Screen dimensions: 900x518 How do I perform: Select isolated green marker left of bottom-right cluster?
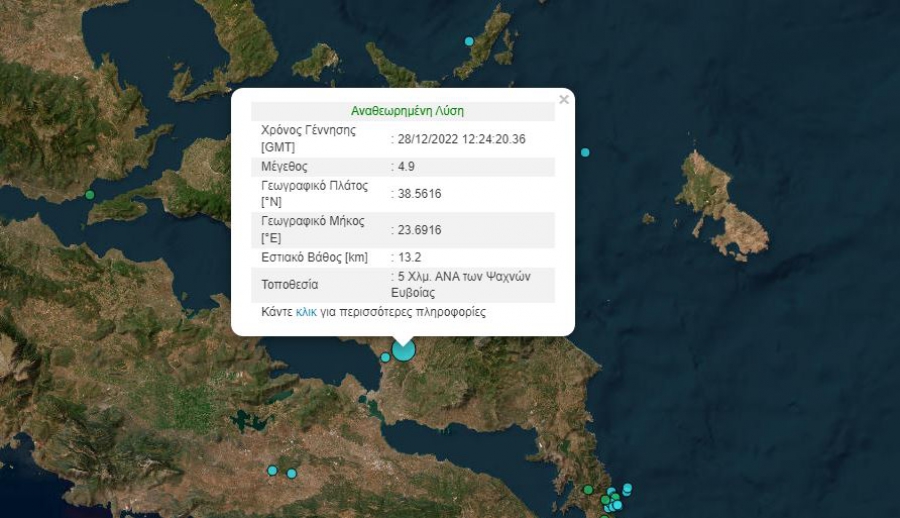click(x=588, y=489)
